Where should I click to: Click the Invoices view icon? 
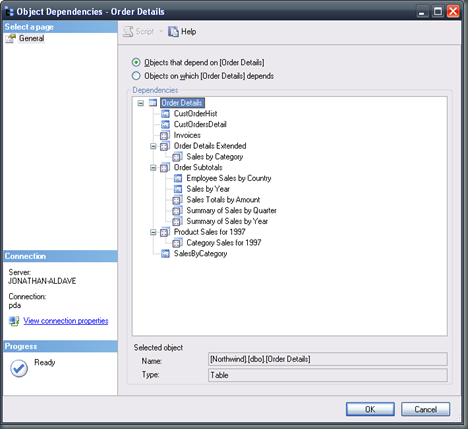pyautogui.click(x=165, y=135)
